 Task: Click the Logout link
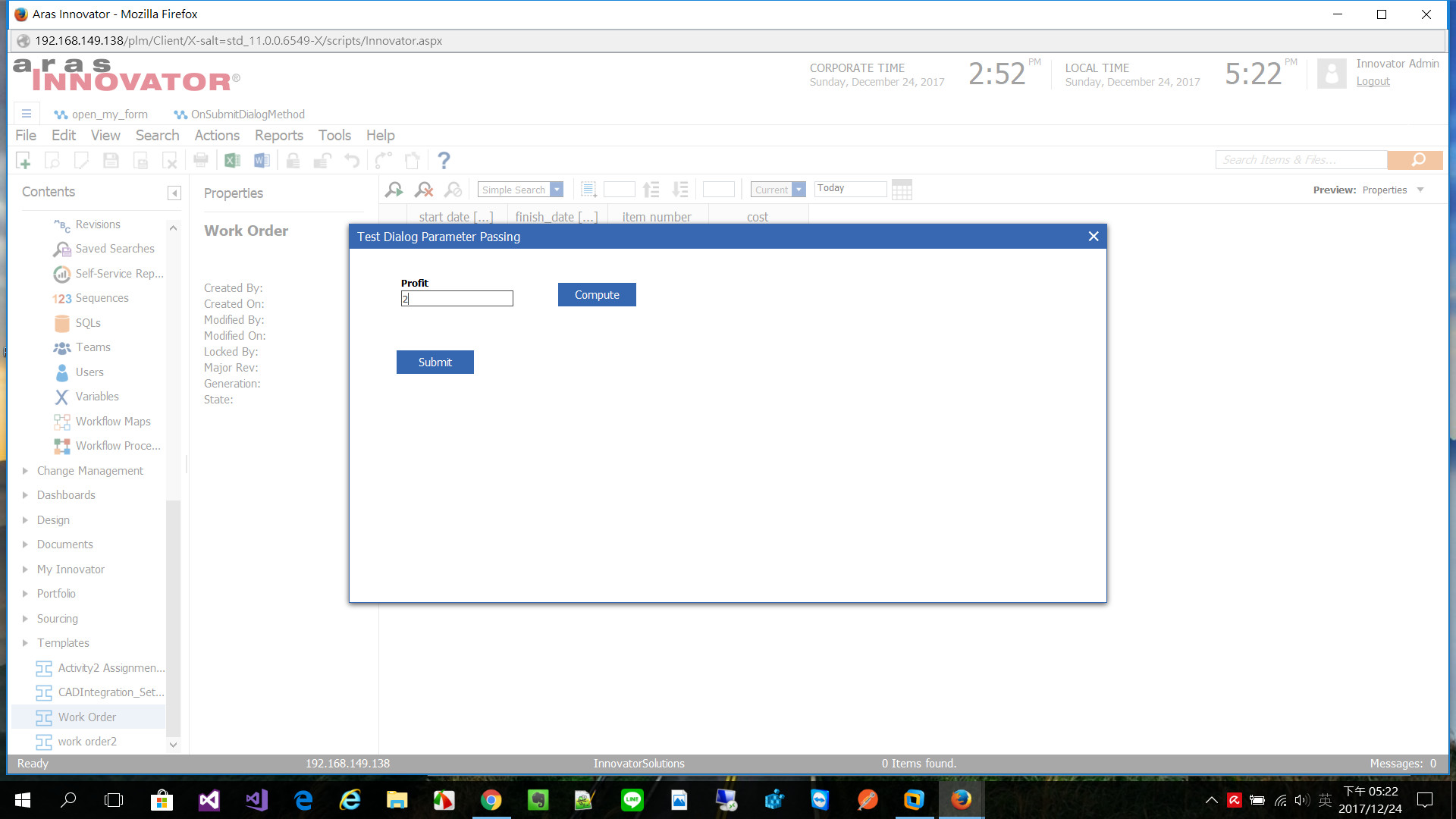point(1373,82)
